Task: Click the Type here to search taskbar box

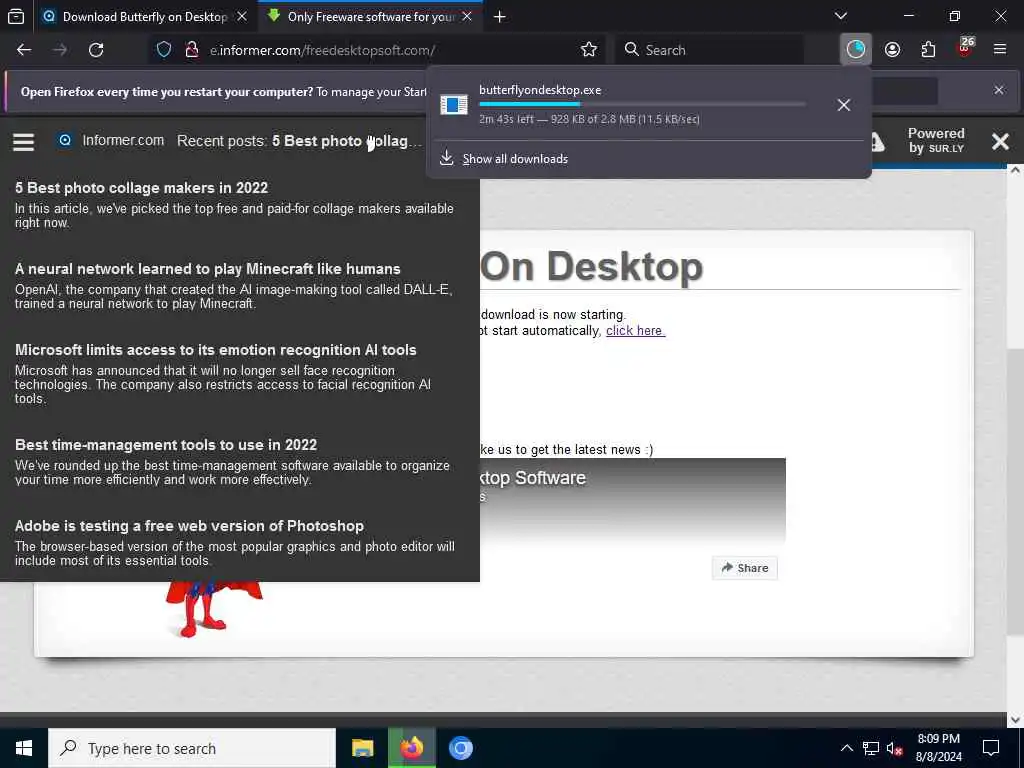Action: point(192,748)
